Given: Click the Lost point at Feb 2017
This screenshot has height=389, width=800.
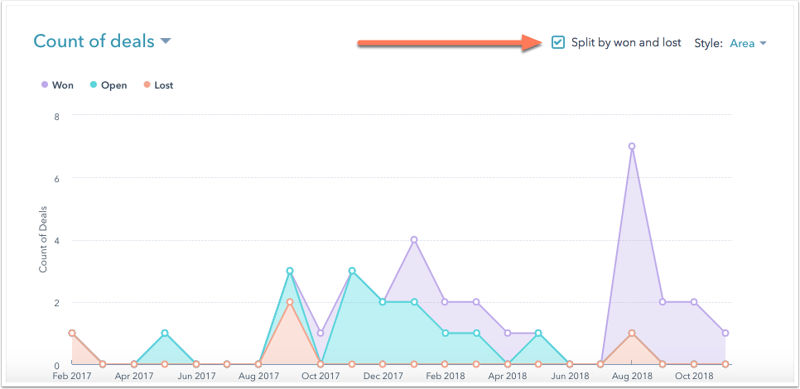Looking at the screenshot, I should point(72,333).
